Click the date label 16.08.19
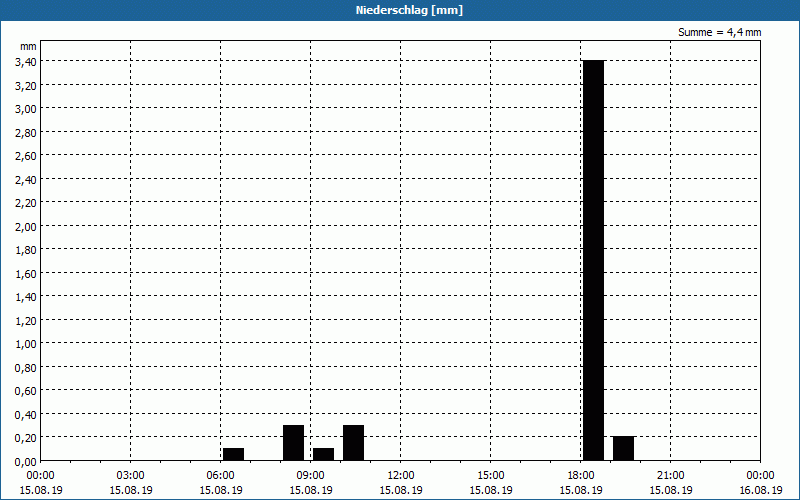800x500 pixels. (761, 490)
